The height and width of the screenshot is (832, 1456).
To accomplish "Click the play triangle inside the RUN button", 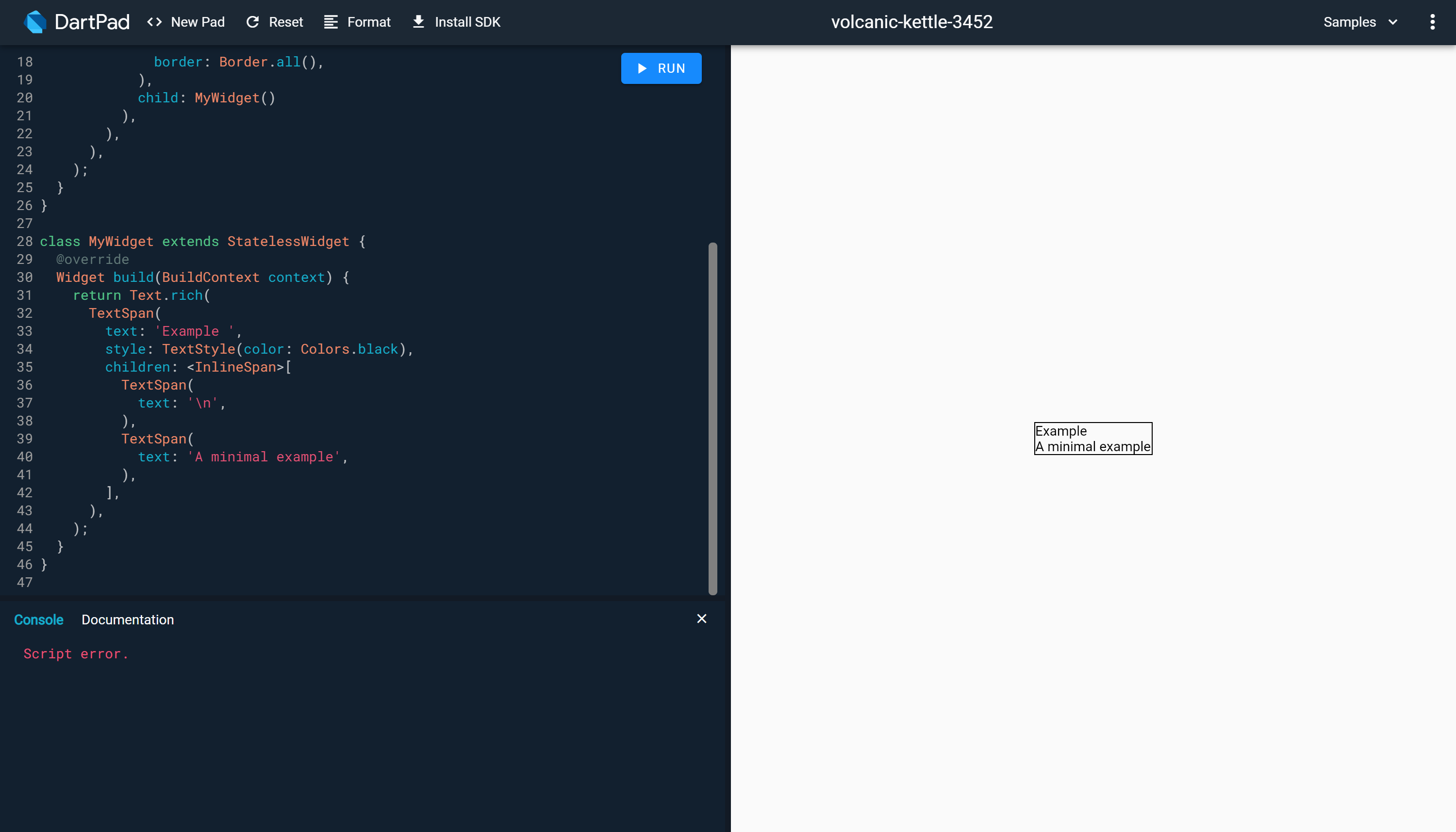I will [x=642, y=68].
